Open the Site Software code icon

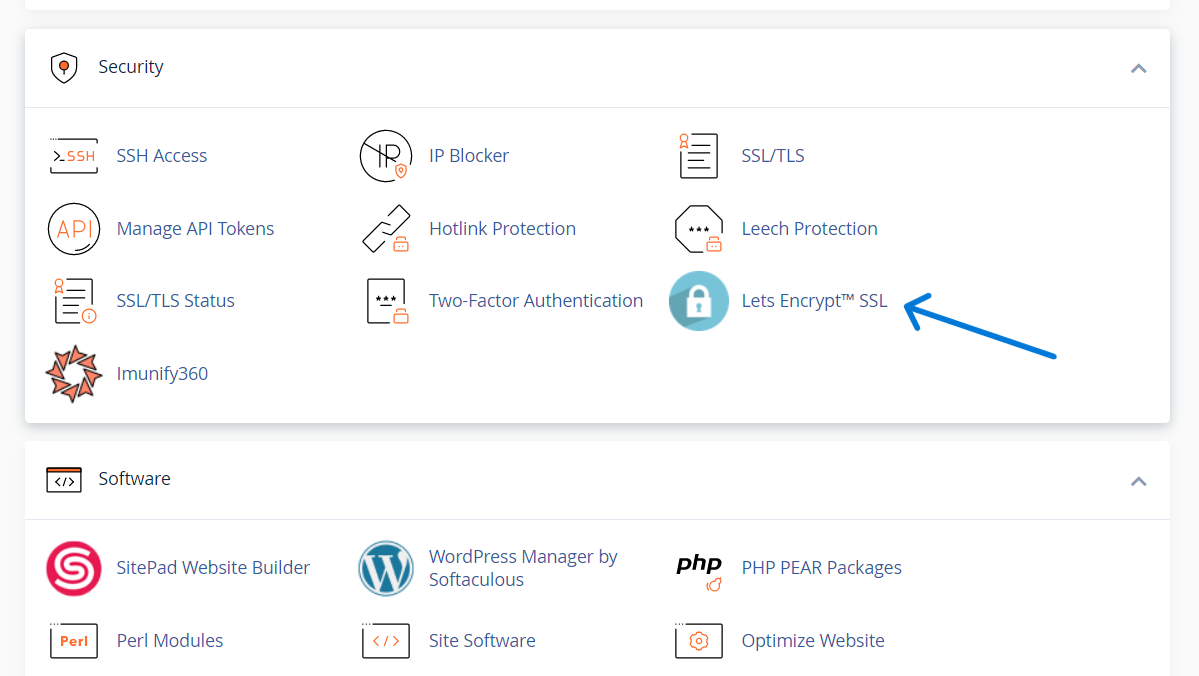(386, 641)
